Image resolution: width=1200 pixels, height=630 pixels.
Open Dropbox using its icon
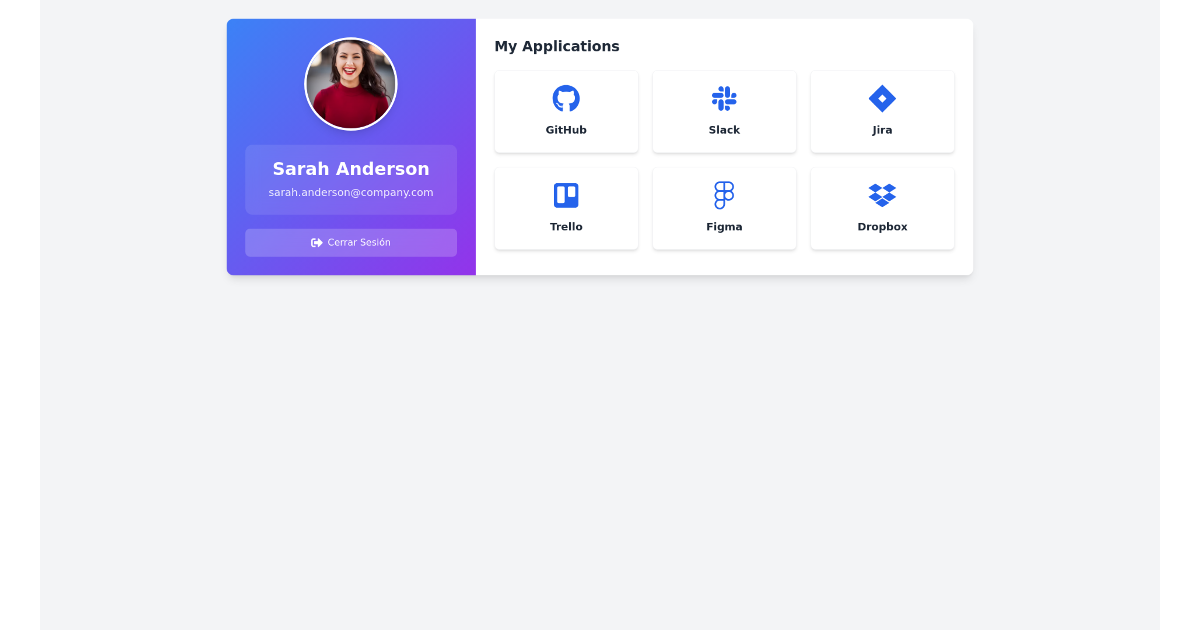(882, 195)
